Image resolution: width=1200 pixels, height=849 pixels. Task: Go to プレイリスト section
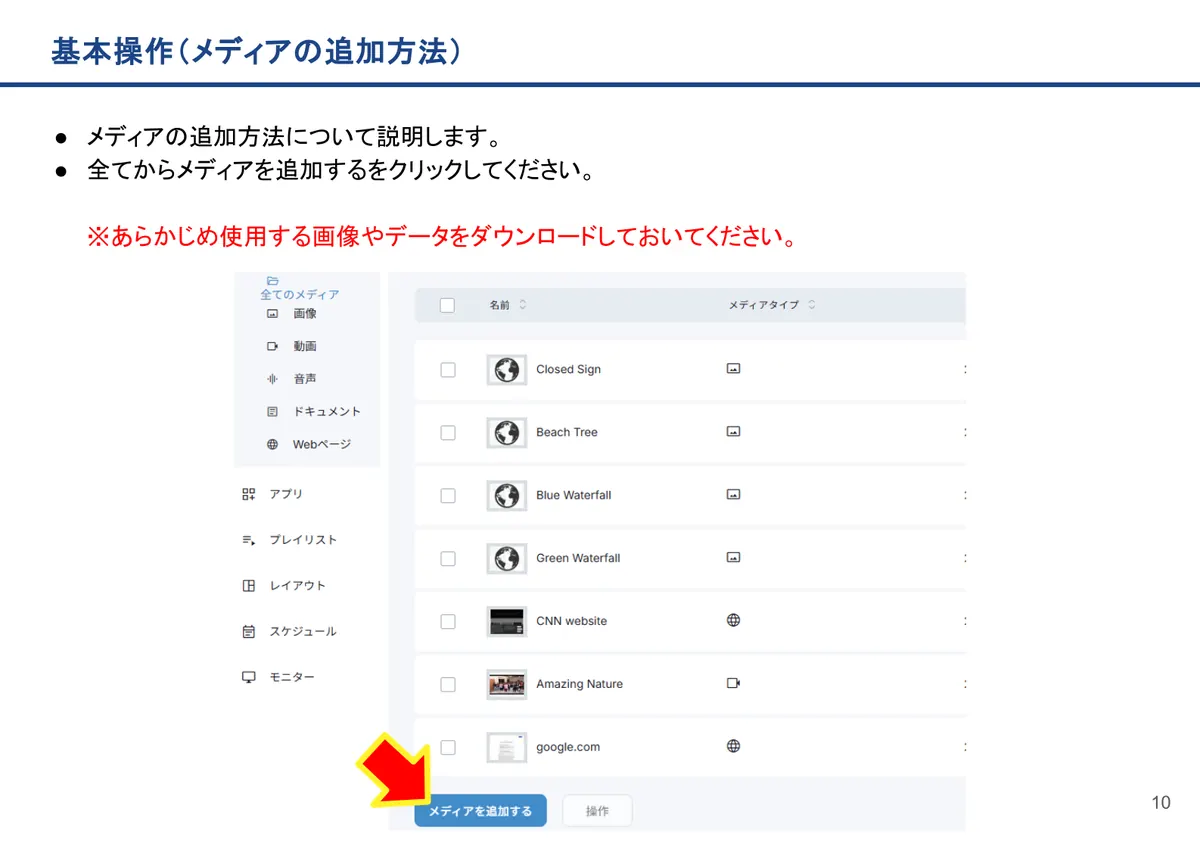point(303,540)
